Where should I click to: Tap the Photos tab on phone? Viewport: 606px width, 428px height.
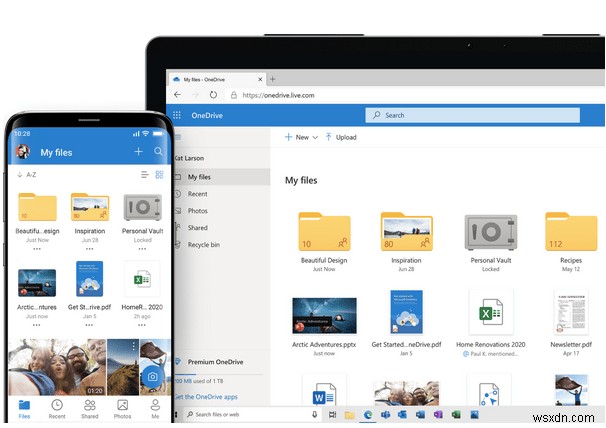tap(123, 410)
